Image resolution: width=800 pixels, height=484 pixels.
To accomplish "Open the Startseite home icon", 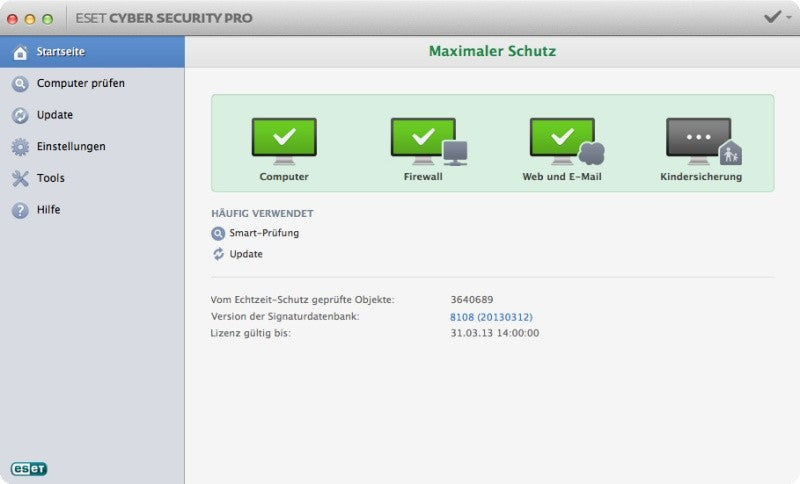I will pos(20,52).
